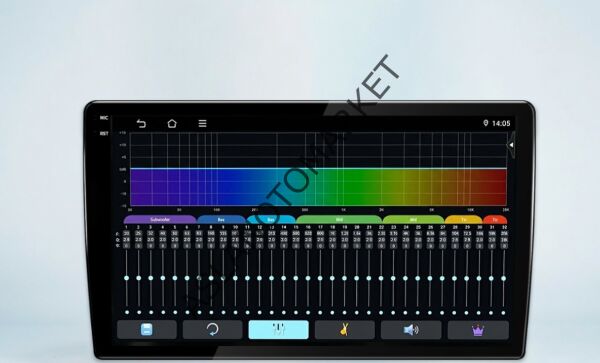Select the green Mid band tab
This screenshot has height=363, width=600.
tap(339, 220)
